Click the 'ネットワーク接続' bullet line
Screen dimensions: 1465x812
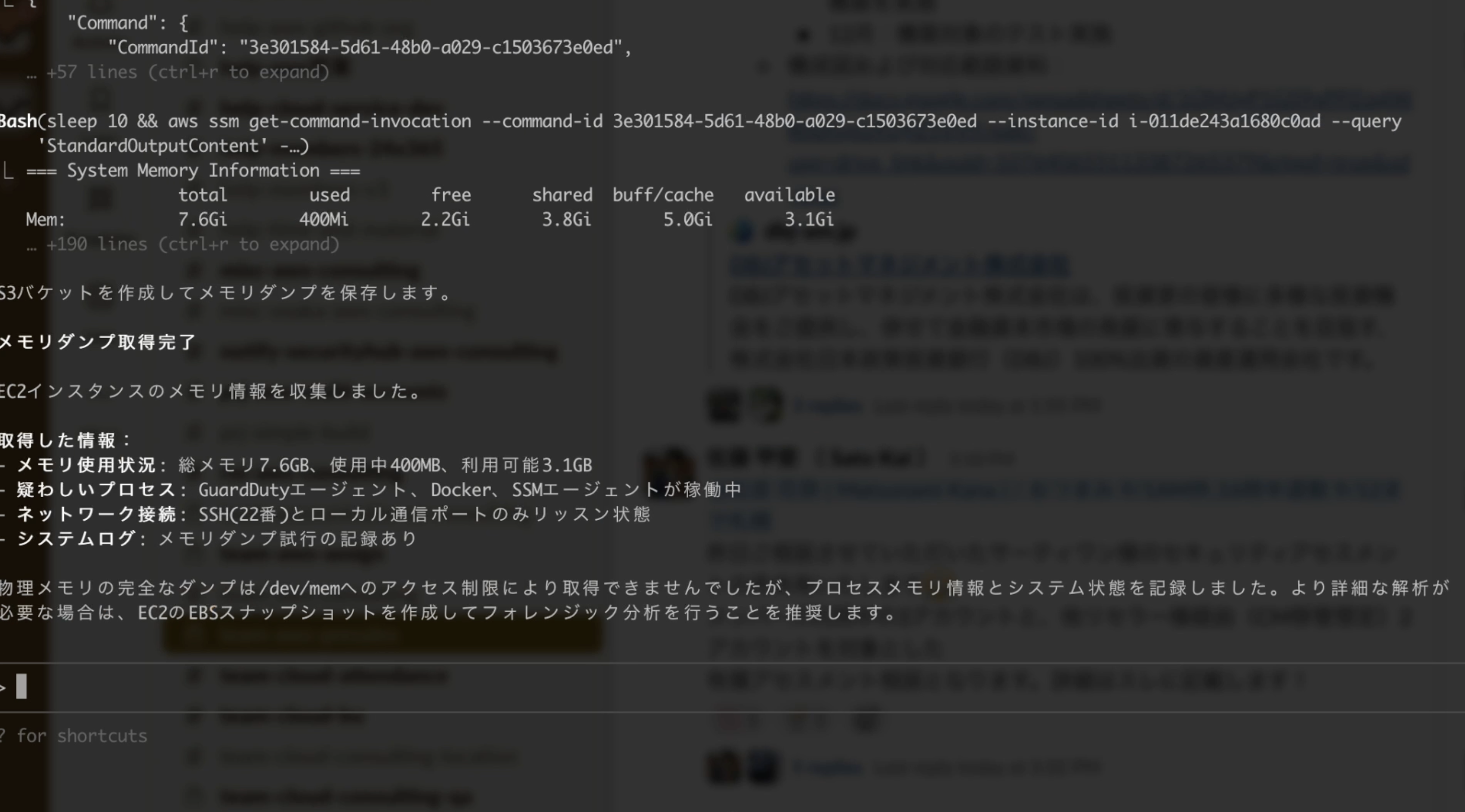tap(325, 515)
